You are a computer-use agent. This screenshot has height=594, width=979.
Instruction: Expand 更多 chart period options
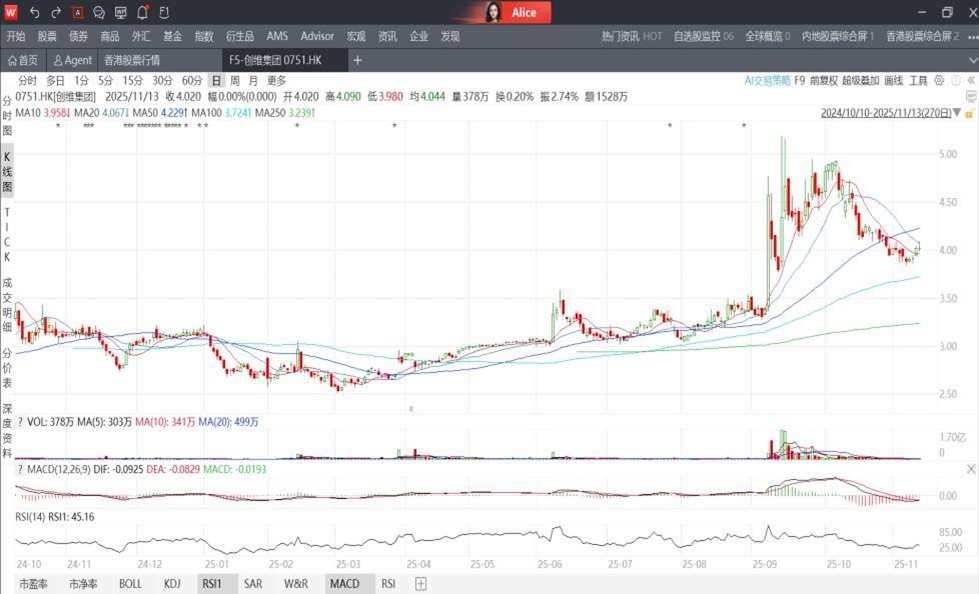point(277,81)
